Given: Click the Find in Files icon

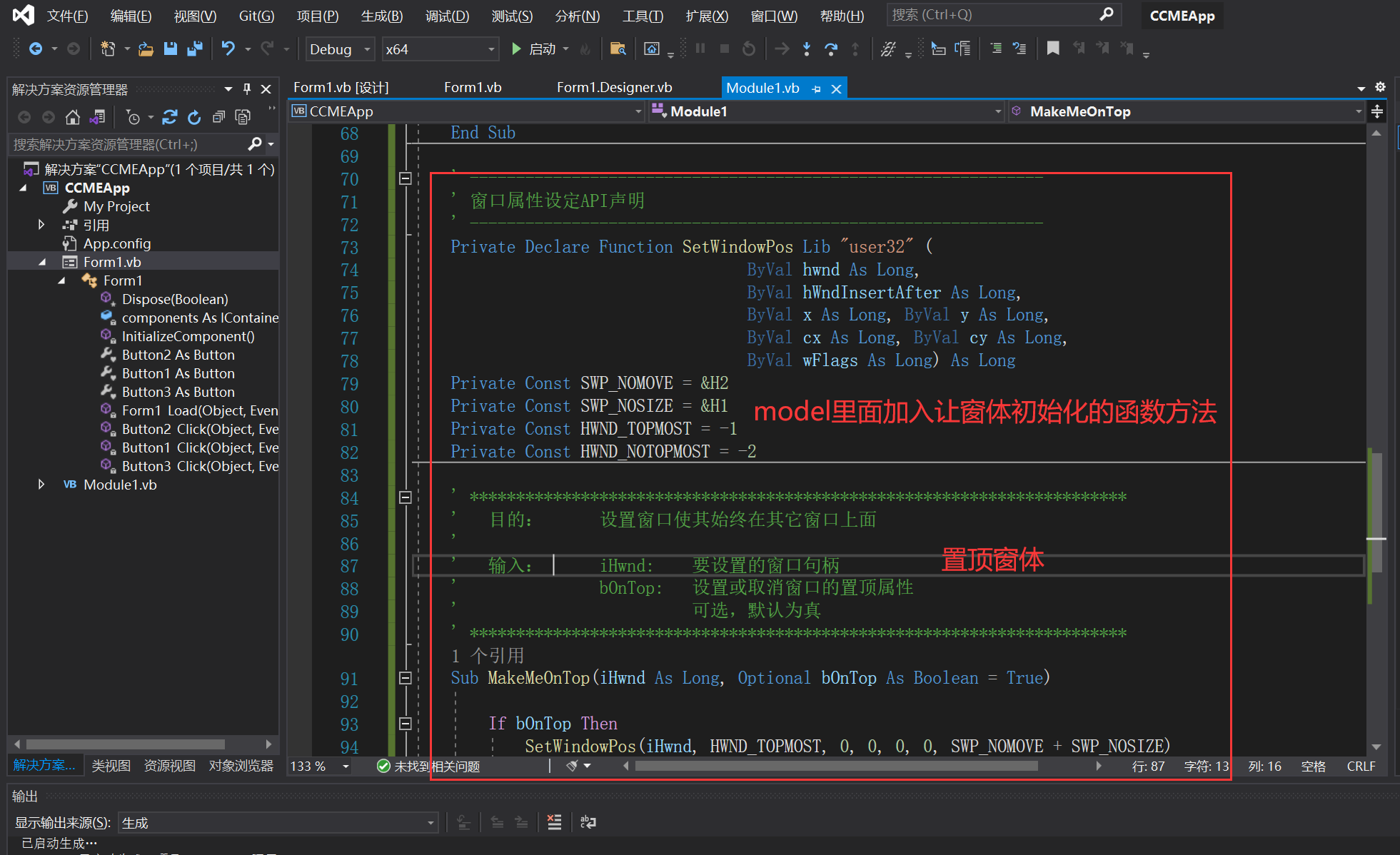Looking at the screenshot, I should click(x=618, y=49).
